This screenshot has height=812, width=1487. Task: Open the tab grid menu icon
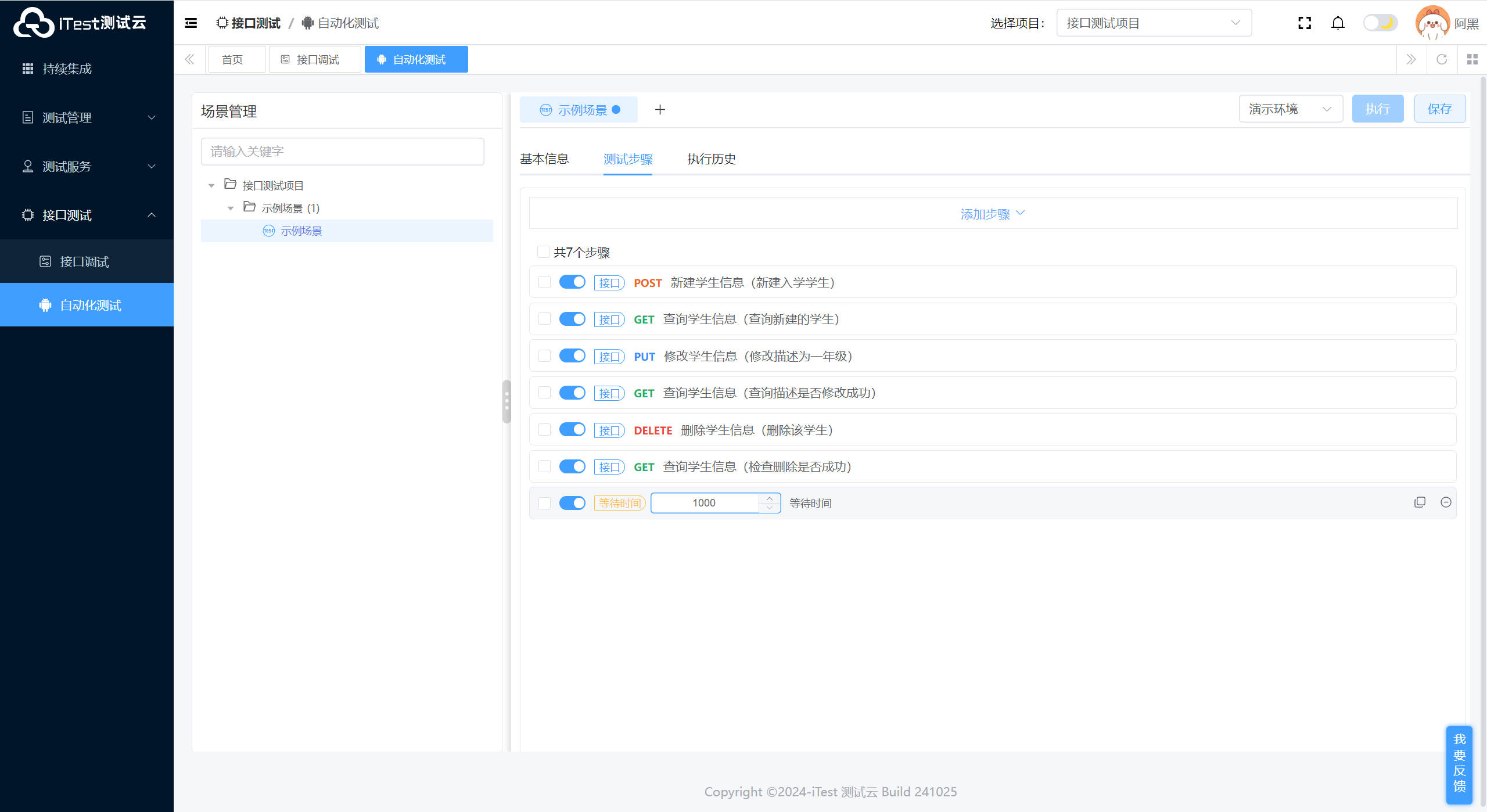pos(1472,59)
